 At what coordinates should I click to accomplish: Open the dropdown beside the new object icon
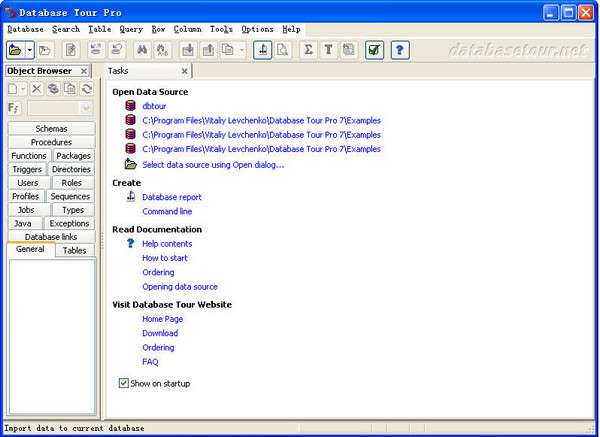coord(23,89)
